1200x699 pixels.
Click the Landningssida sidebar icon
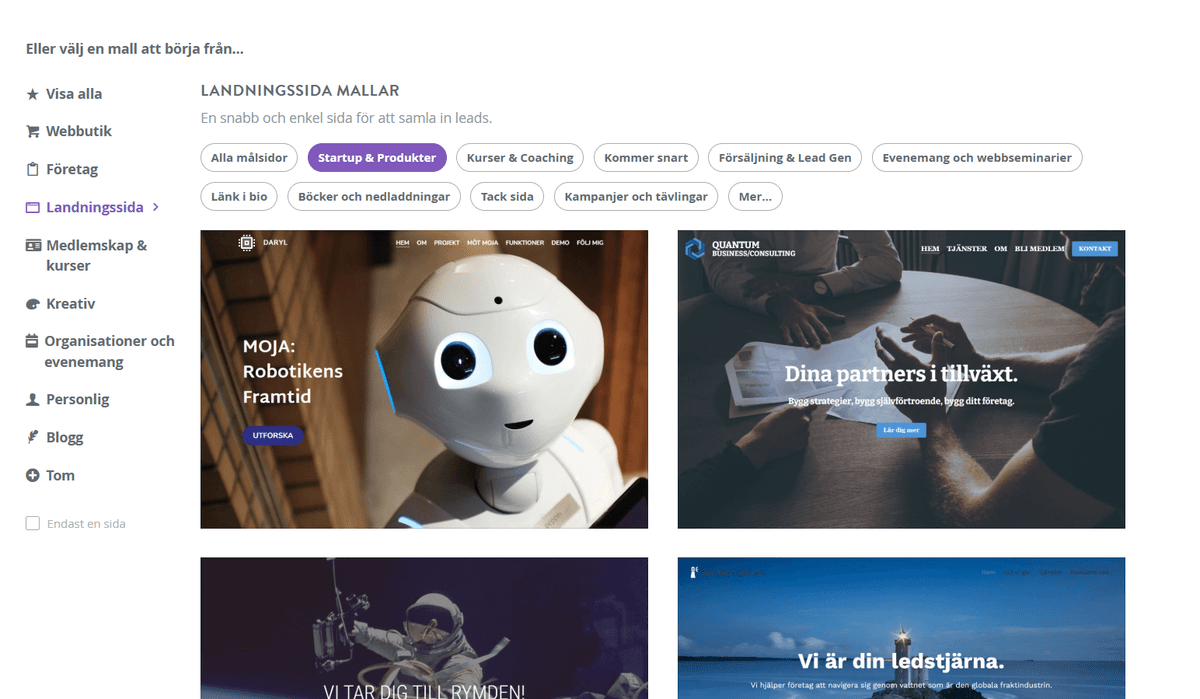[33, 207]
